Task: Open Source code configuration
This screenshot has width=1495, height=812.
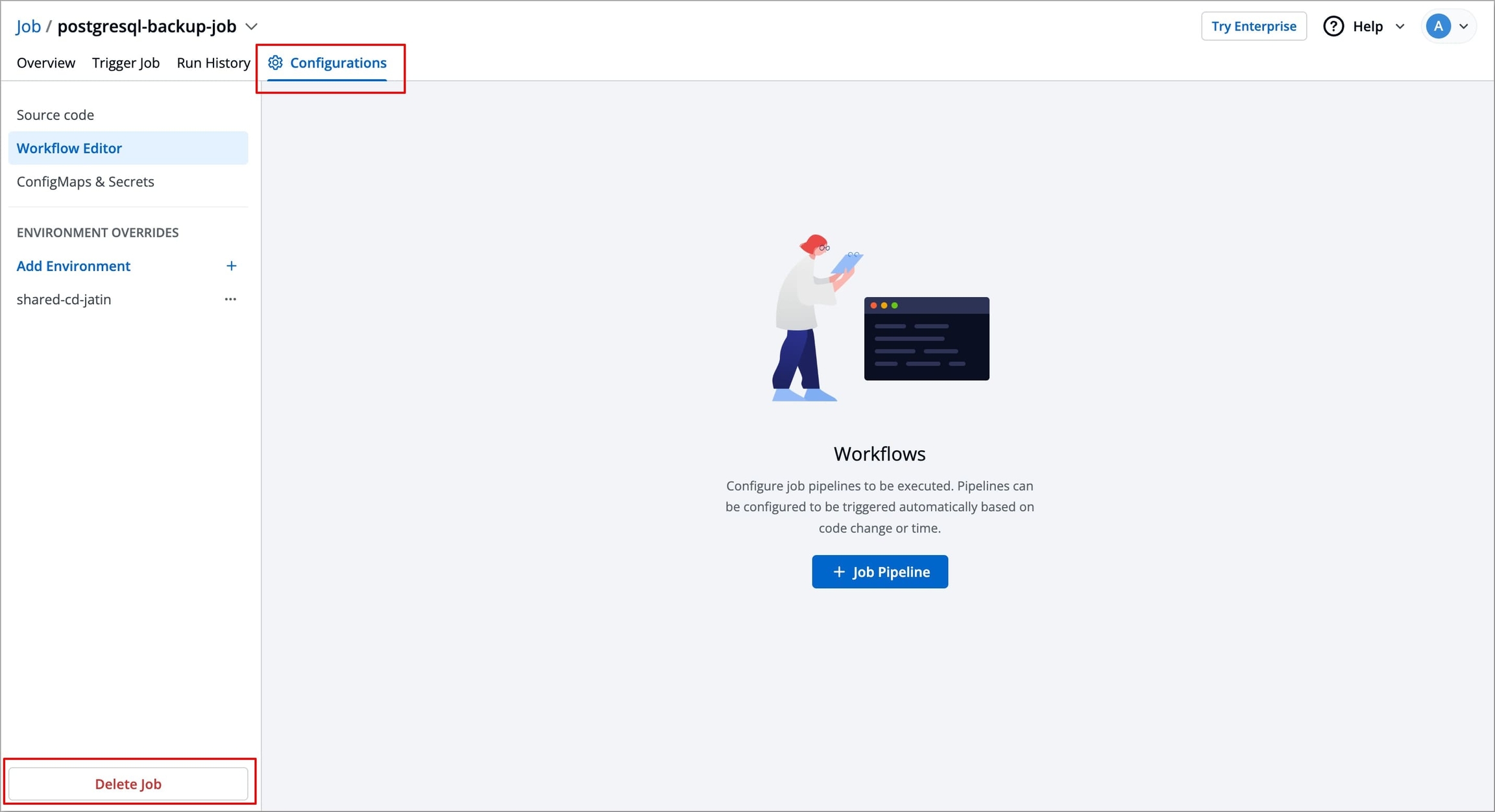Action: click(55, 115)
